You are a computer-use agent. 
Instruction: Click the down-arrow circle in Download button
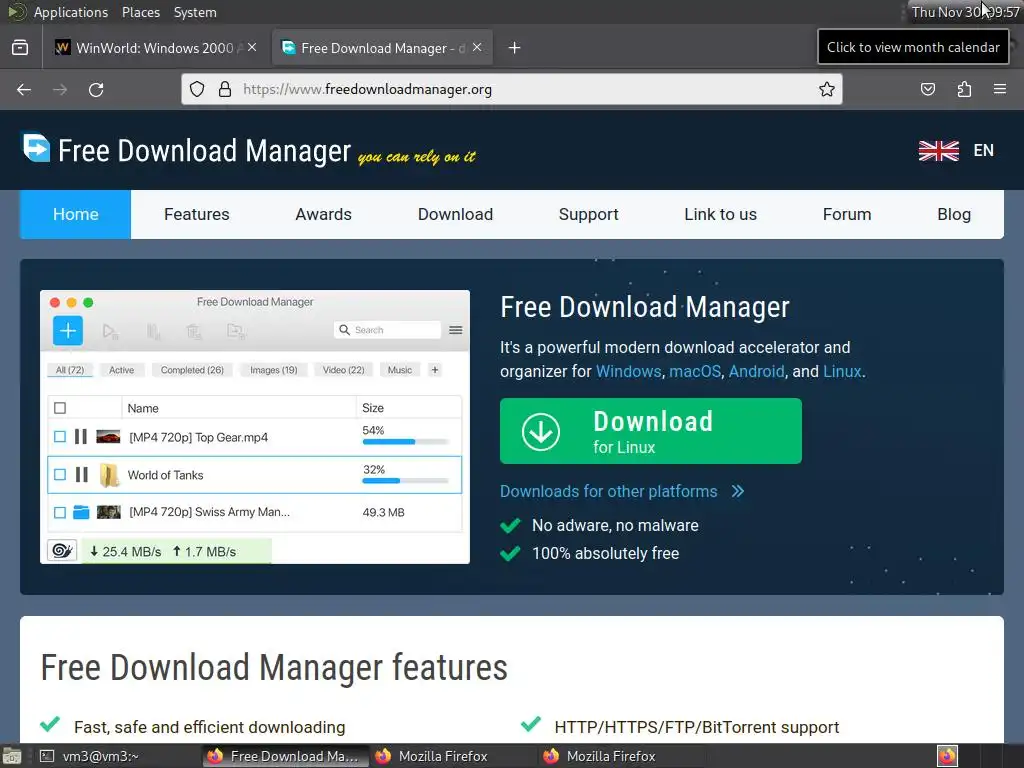click(x=541, y=432)
